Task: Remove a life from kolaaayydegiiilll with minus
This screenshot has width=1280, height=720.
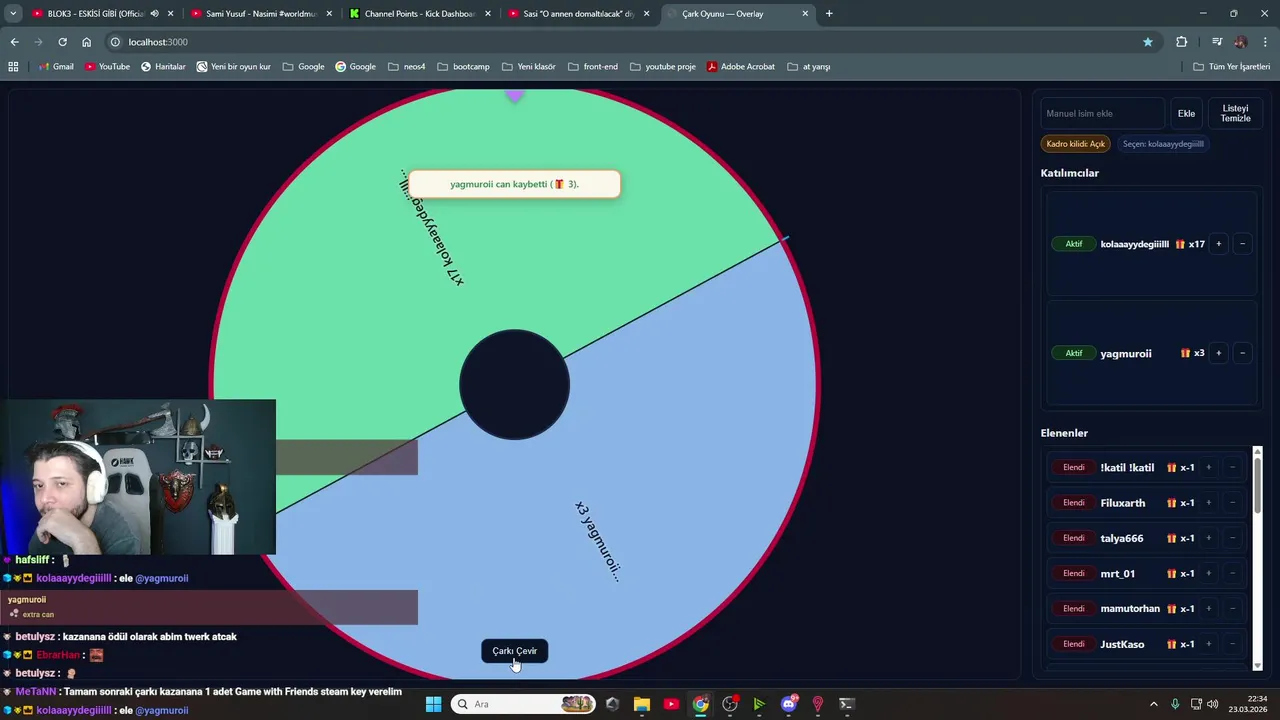Action: click(1242, 244)
